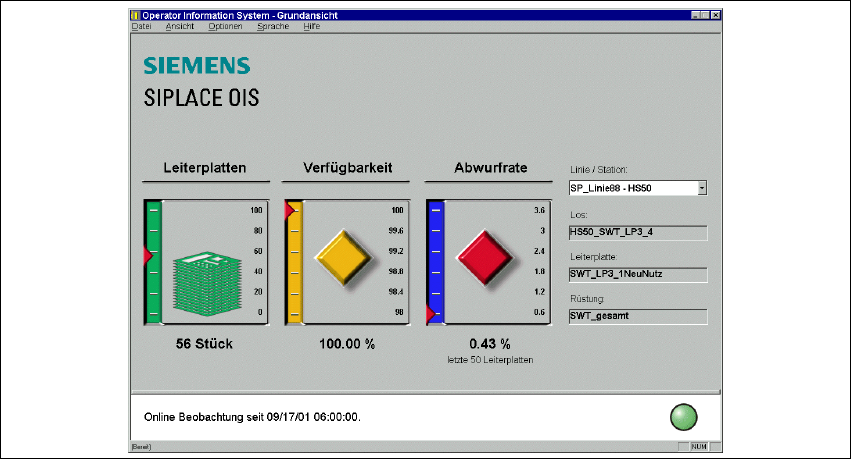Click the red marker on blue Abwurfrate gauge
The image size is (851, 459).
pyautogui.click(x=430, y=314)
